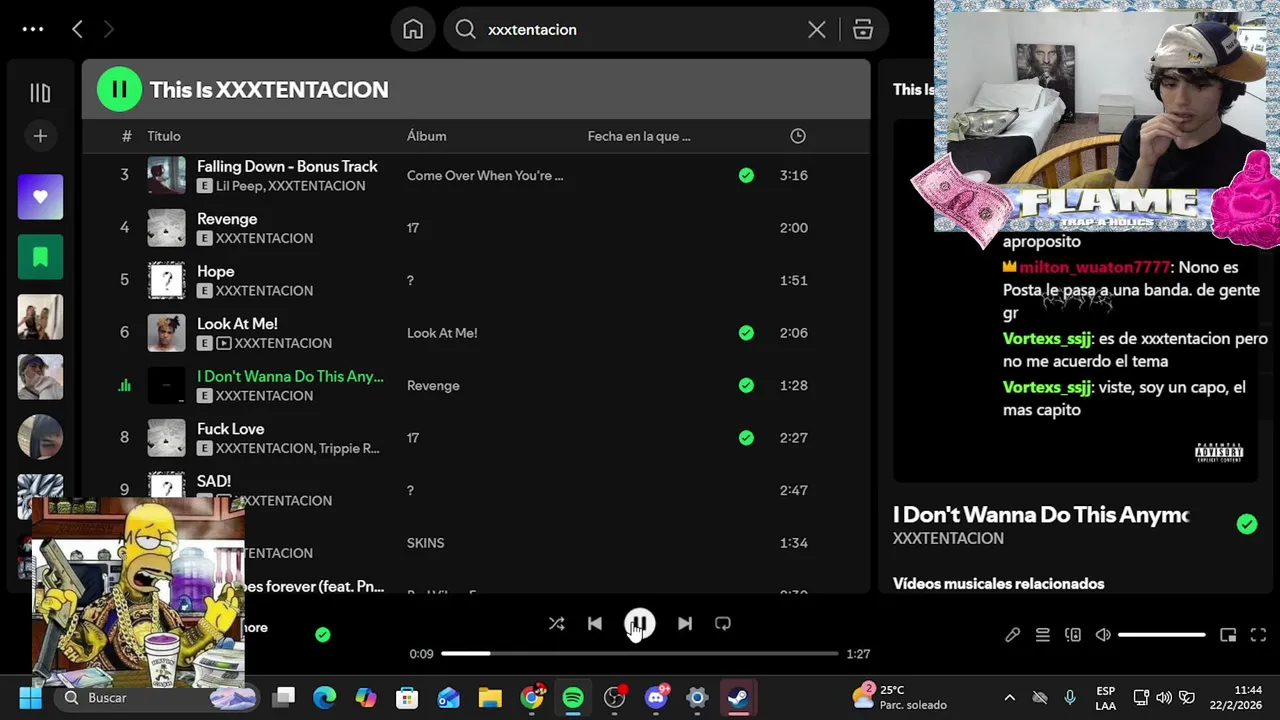Click the 2:27 duration of Fuck Love
The height and width of the screenshot is (720, 1280).
point(794,438)
